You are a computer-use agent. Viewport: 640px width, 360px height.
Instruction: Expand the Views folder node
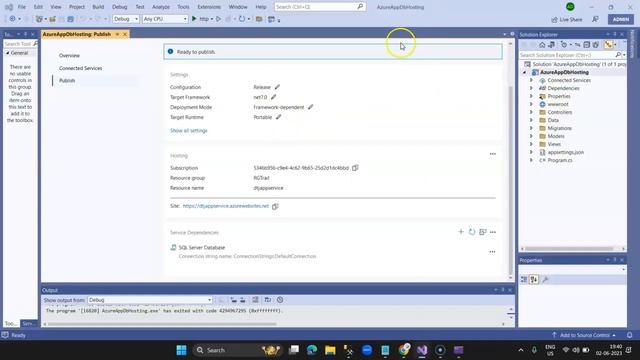click(531, 144)
